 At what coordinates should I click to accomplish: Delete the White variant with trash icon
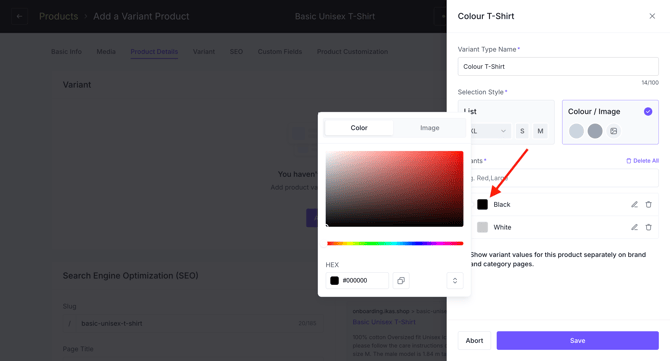(648, 227)
